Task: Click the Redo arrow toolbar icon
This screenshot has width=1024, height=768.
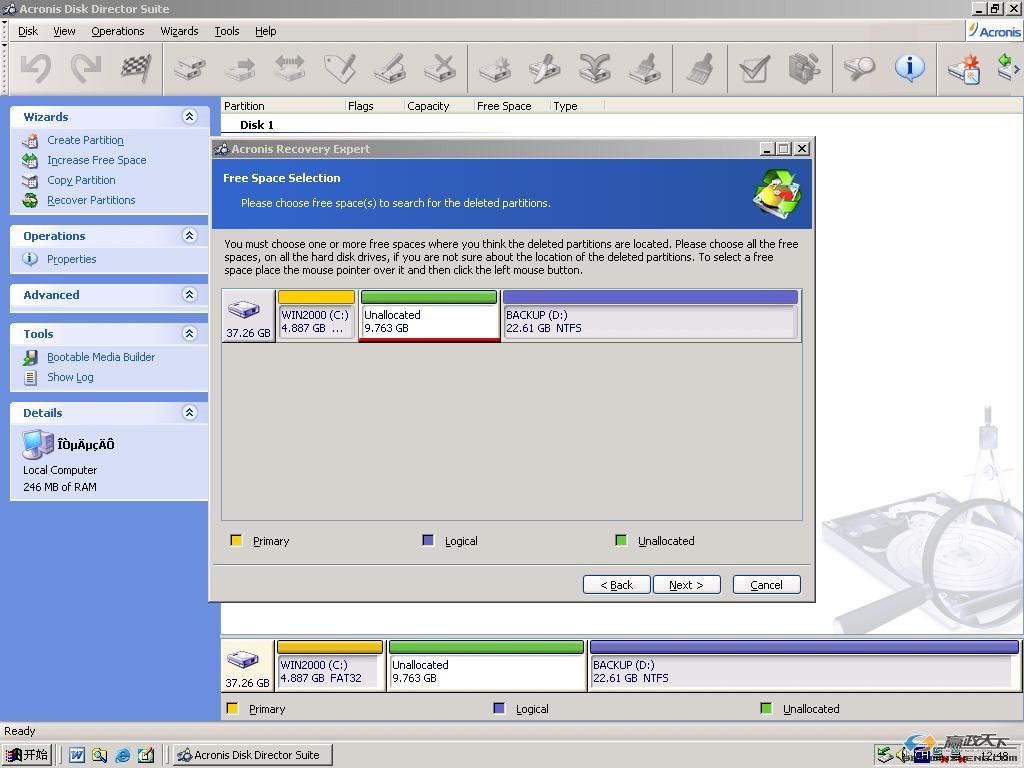Action: coord(86,69)
